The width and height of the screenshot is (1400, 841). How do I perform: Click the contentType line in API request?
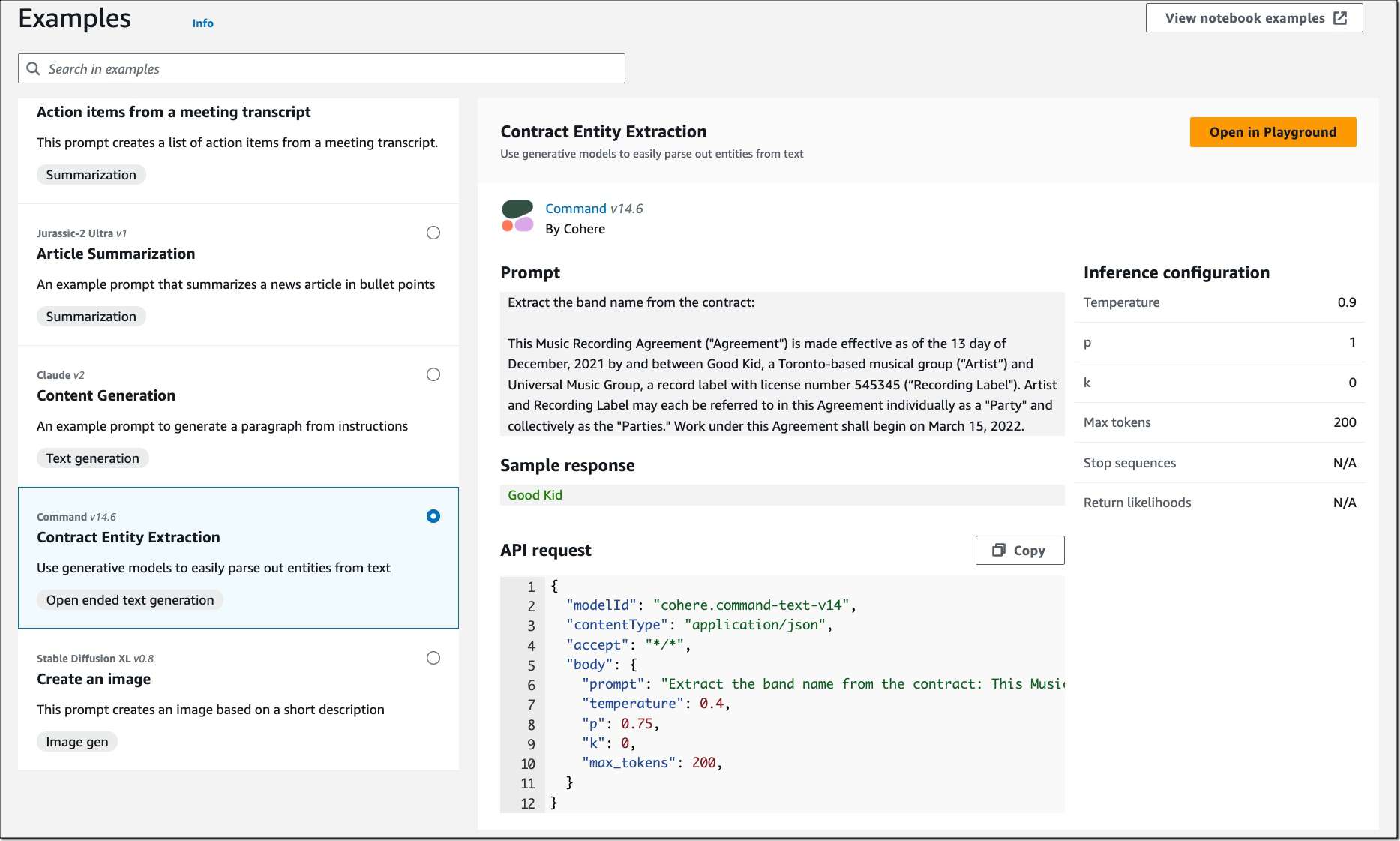click(699, 625)
